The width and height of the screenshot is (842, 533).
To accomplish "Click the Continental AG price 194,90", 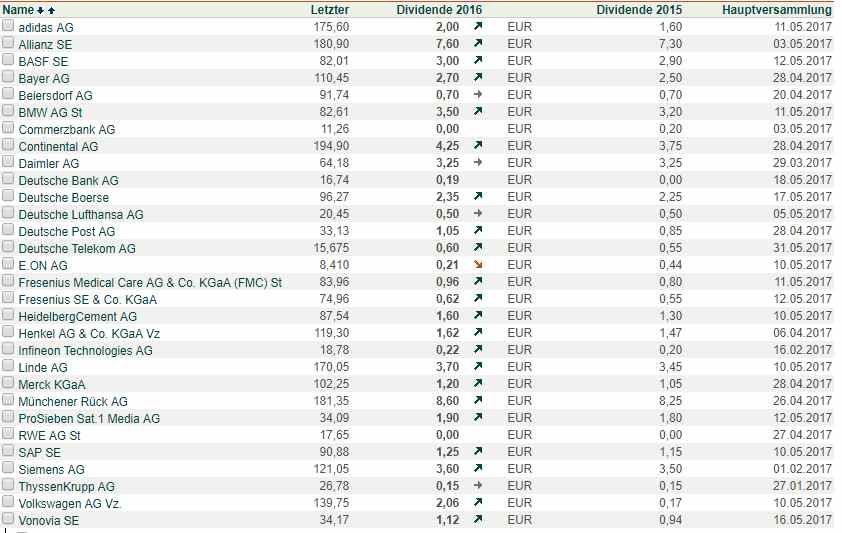I will point(331,146).
